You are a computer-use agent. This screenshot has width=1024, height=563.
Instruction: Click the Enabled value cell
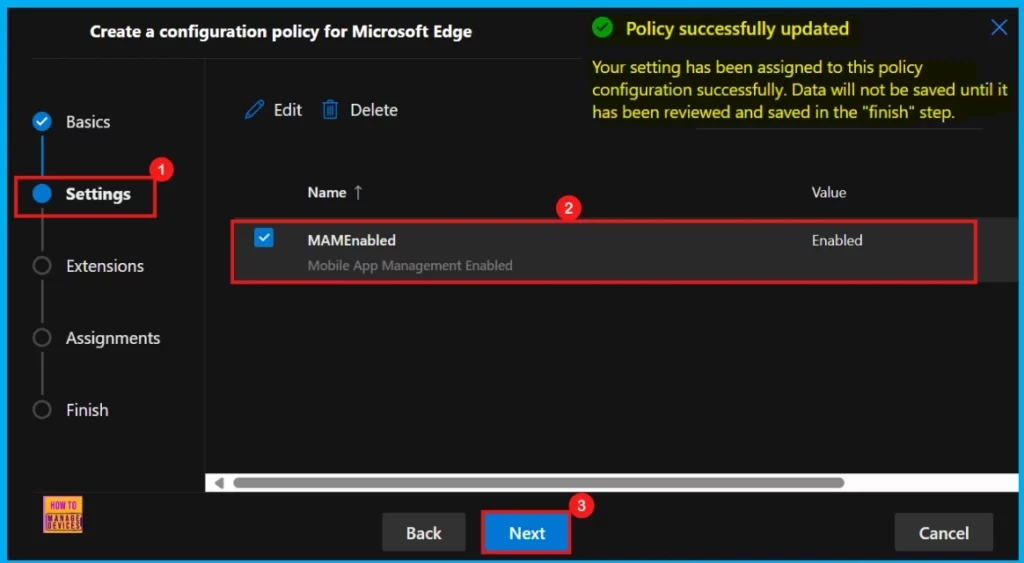click(x=837, y=240)
